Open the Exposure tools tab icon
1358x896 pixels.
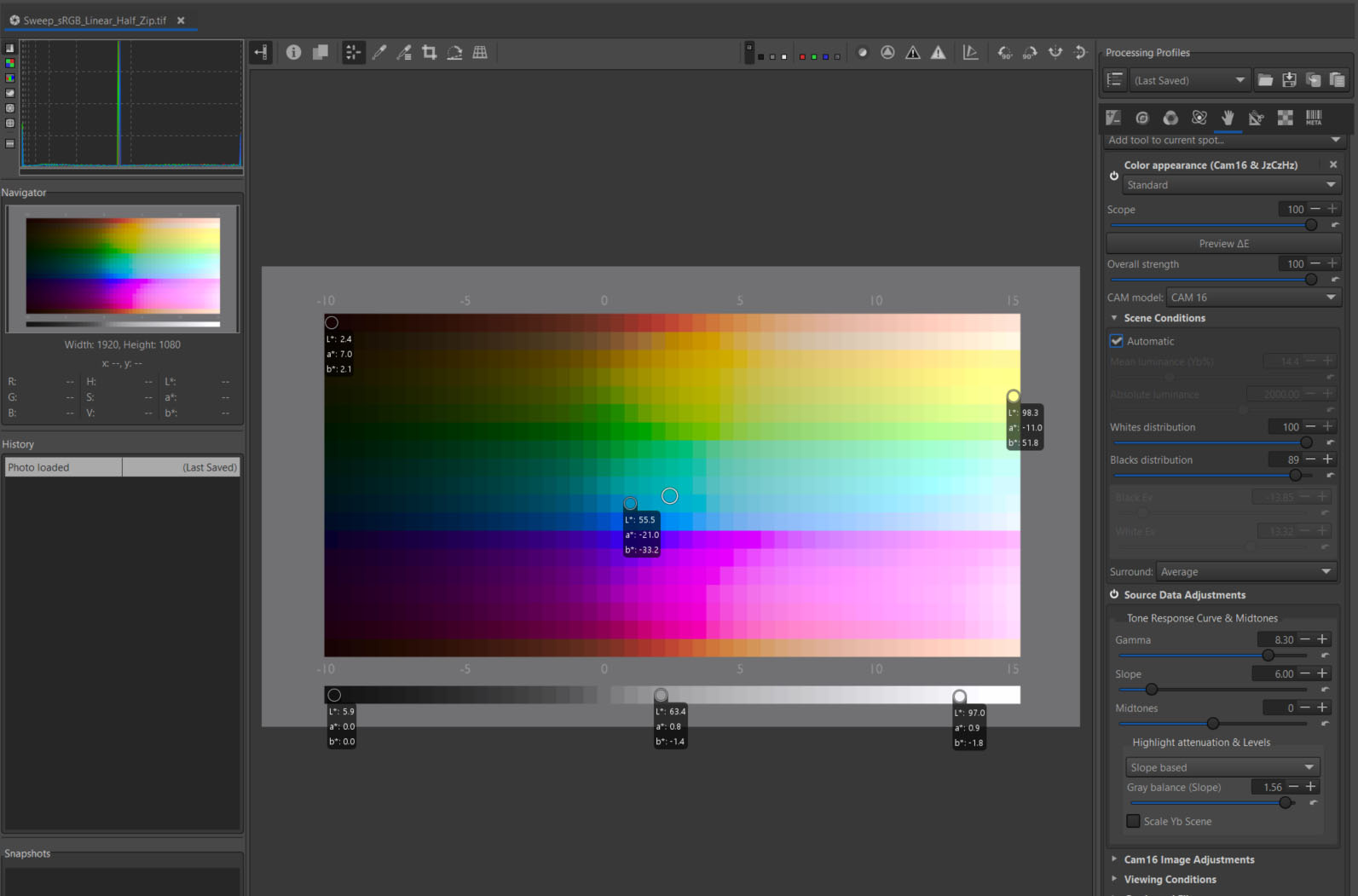[1113, 118]
